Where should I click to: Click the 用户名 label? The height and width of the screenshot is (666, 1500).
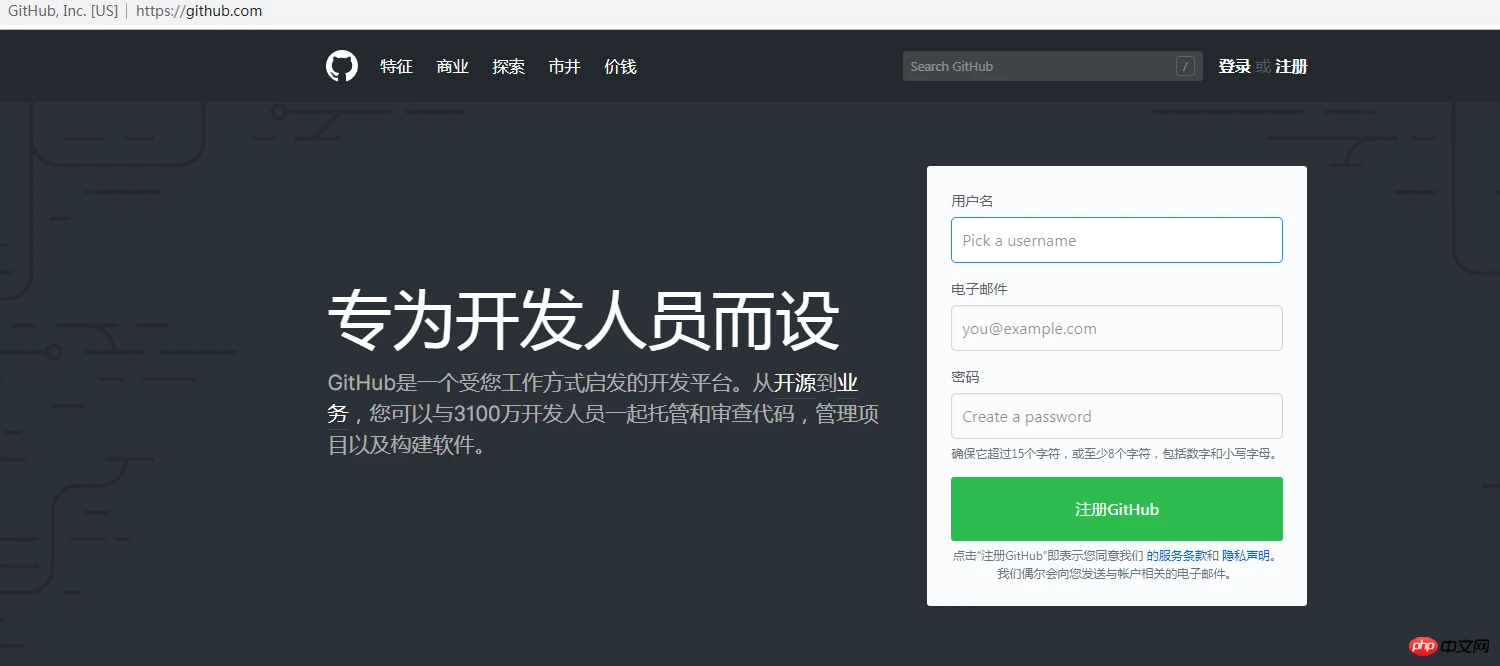(972, 201)
